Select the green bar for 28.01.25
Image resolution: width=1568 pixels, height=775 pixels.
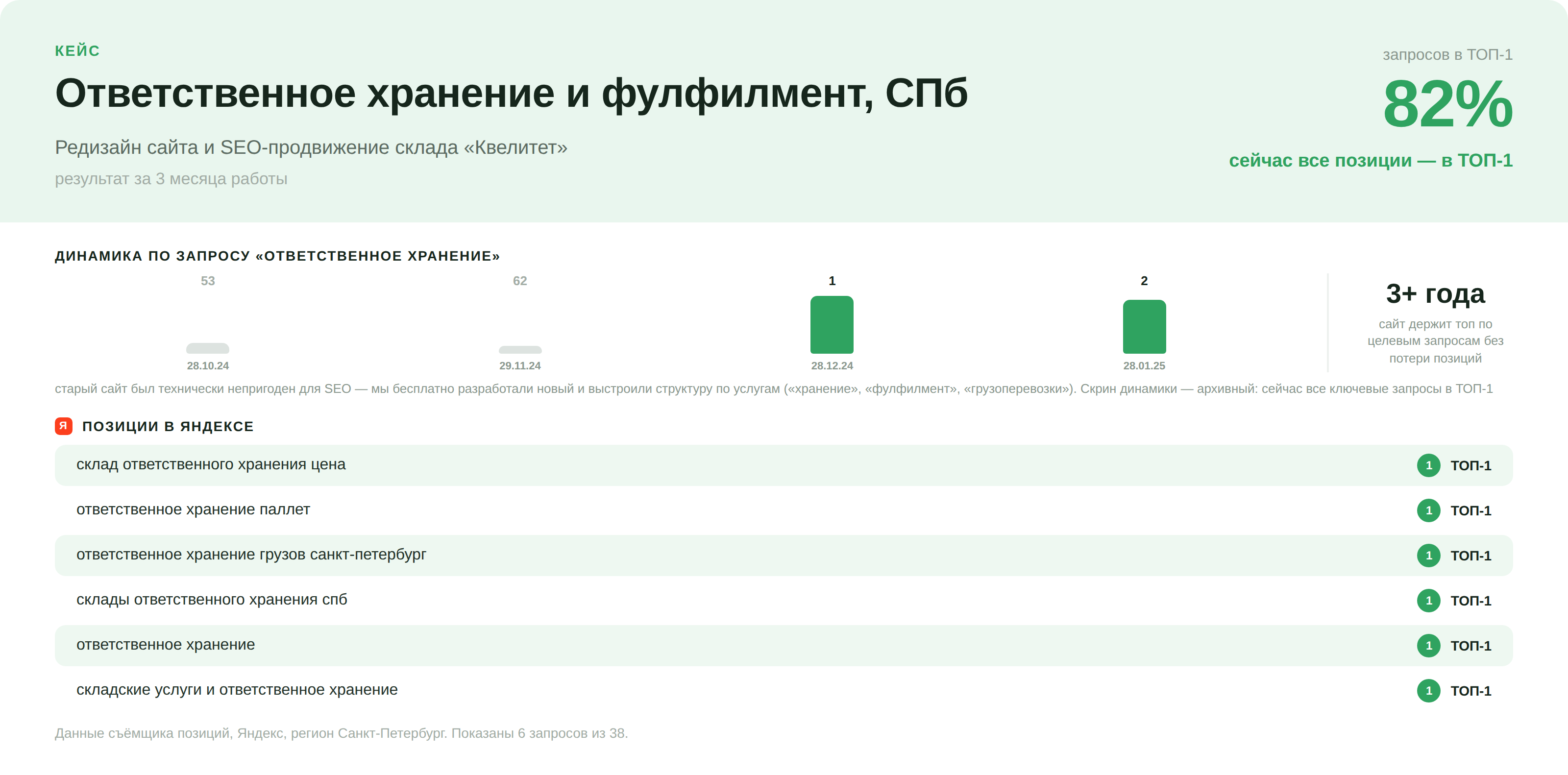pos(1144,327)
